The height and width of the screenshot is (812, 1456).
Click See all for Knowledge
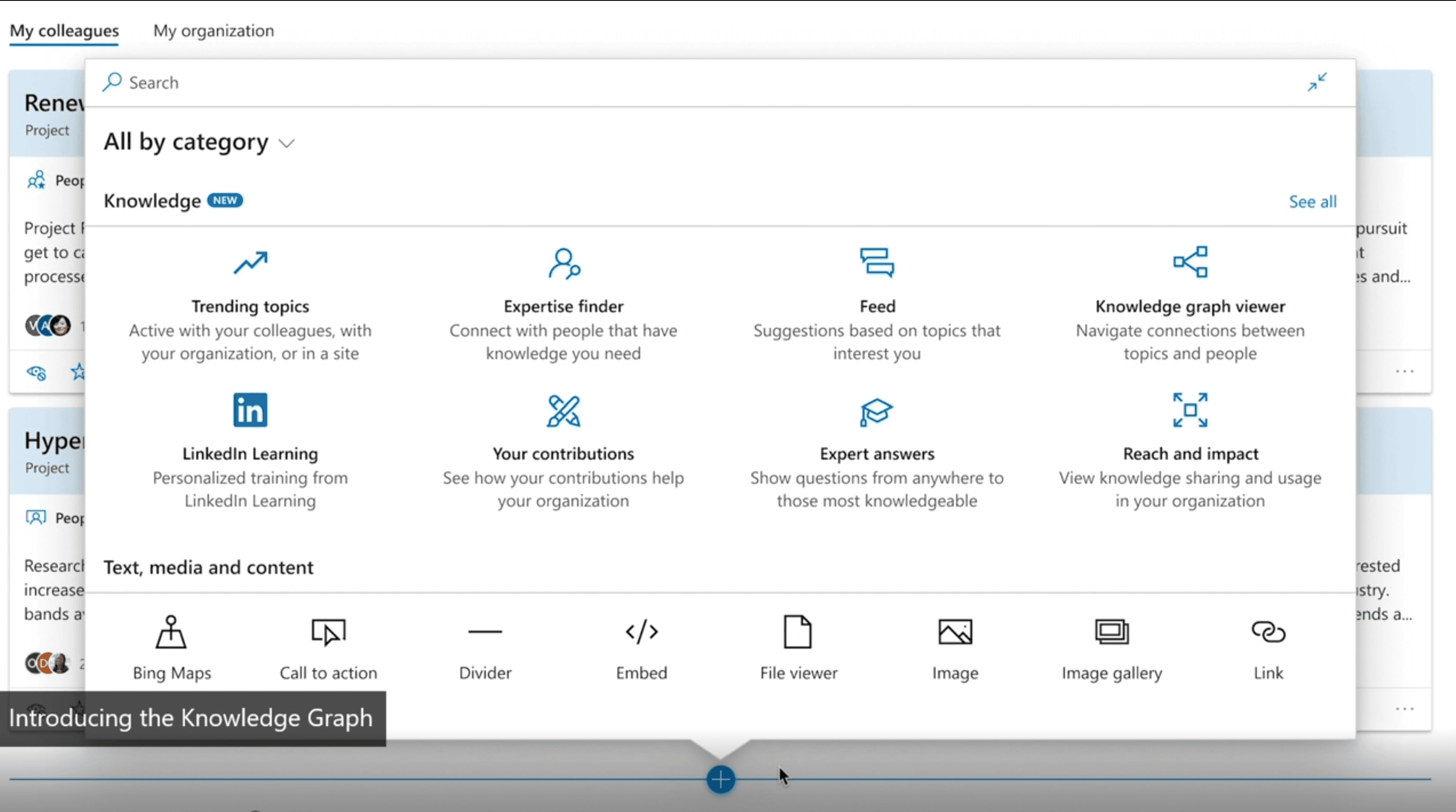click(x=1312, y=202)
